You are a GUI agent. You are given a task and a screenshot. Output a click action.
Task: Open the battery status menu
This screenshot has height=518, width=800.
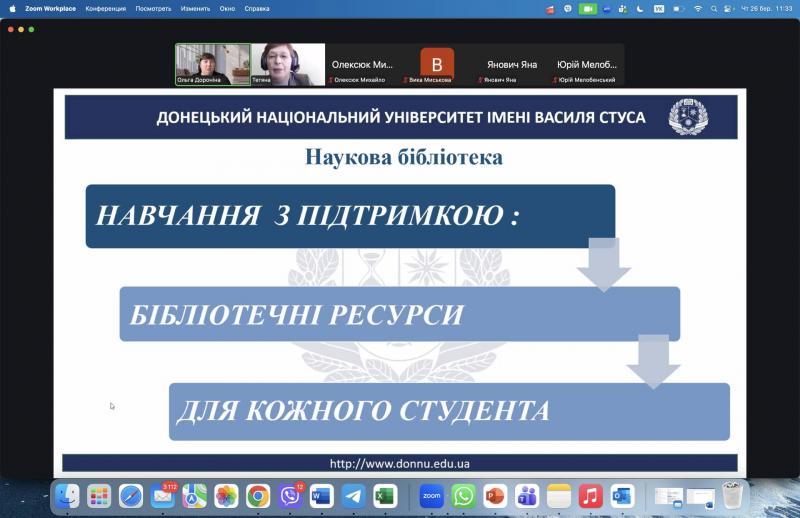pos(679,8)
